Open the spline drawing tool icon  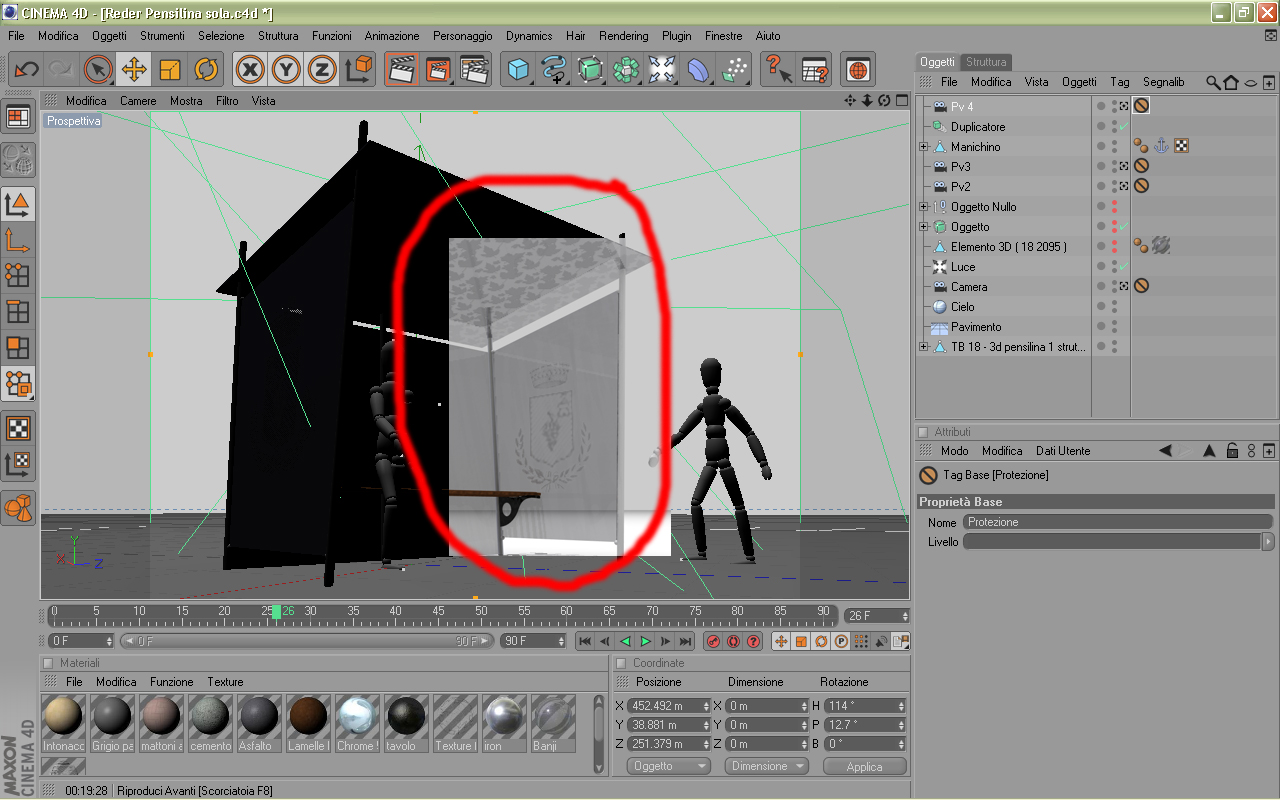(x=554, y=70)
